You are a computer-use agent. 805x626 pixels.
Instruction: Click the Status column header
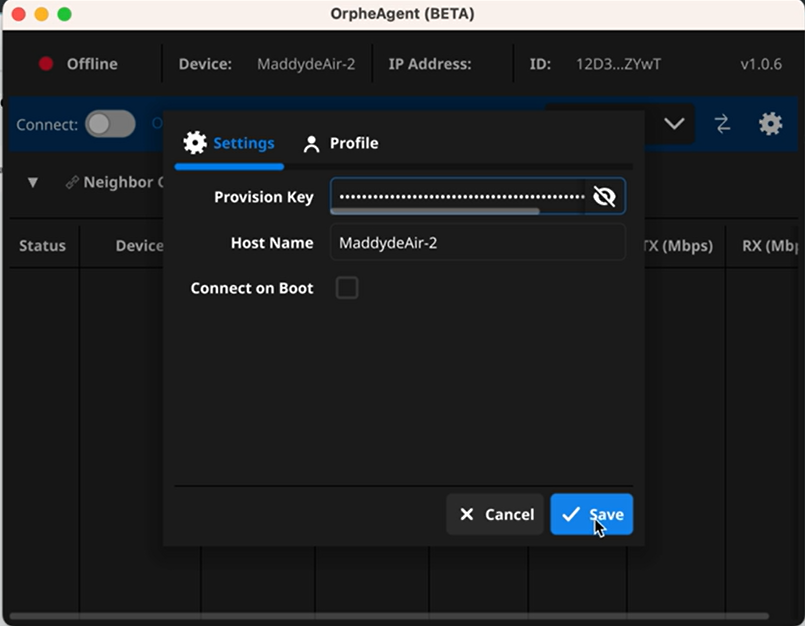point(42,246)
